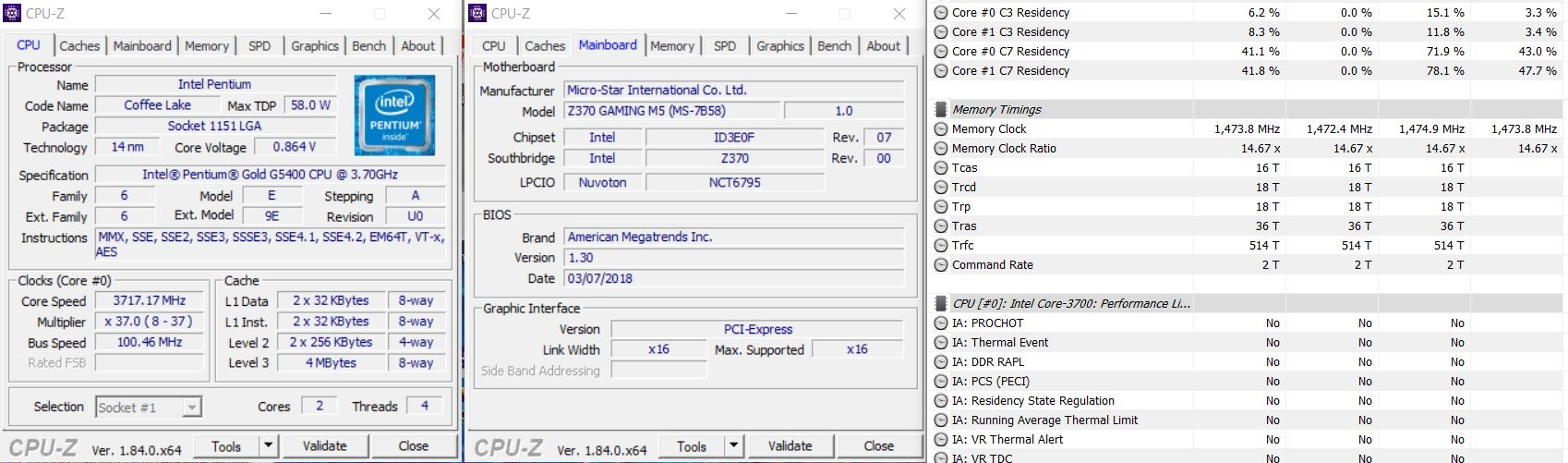Click the sensor icon beside Memory Clock Ratio
Screen dimensions: 1568x463
coord(941,148)
